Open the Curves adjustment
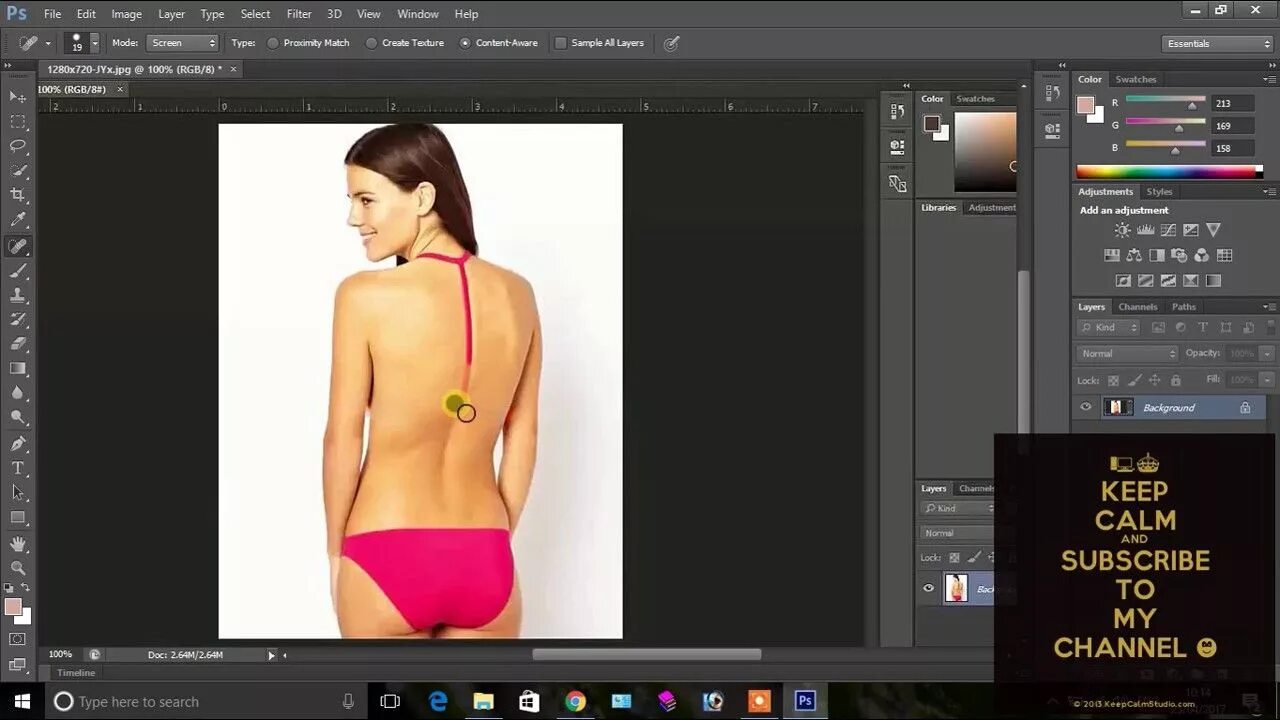The height and width of the screenshot is (720, 1280). (x=1168, y=229)
